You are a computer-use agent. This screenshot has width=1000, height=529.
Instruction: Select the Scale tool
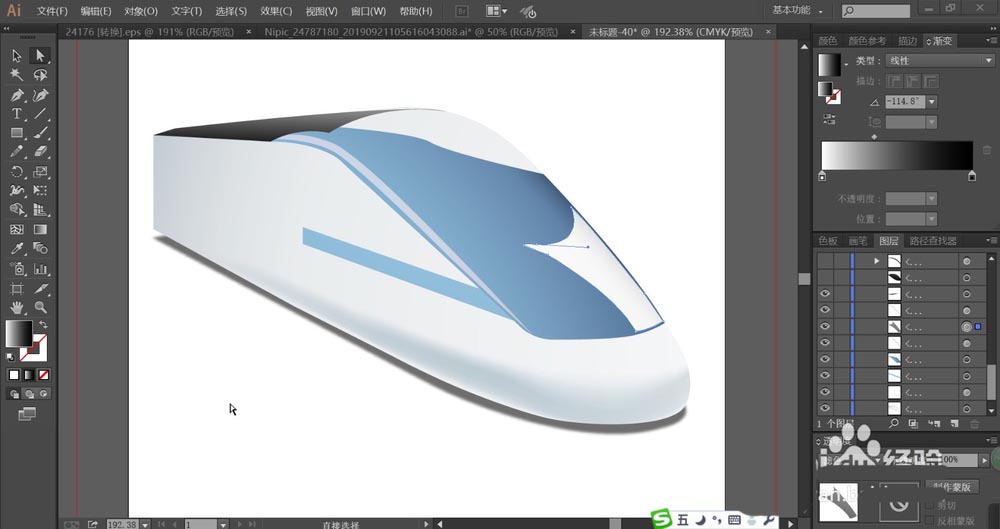(40, 172)
